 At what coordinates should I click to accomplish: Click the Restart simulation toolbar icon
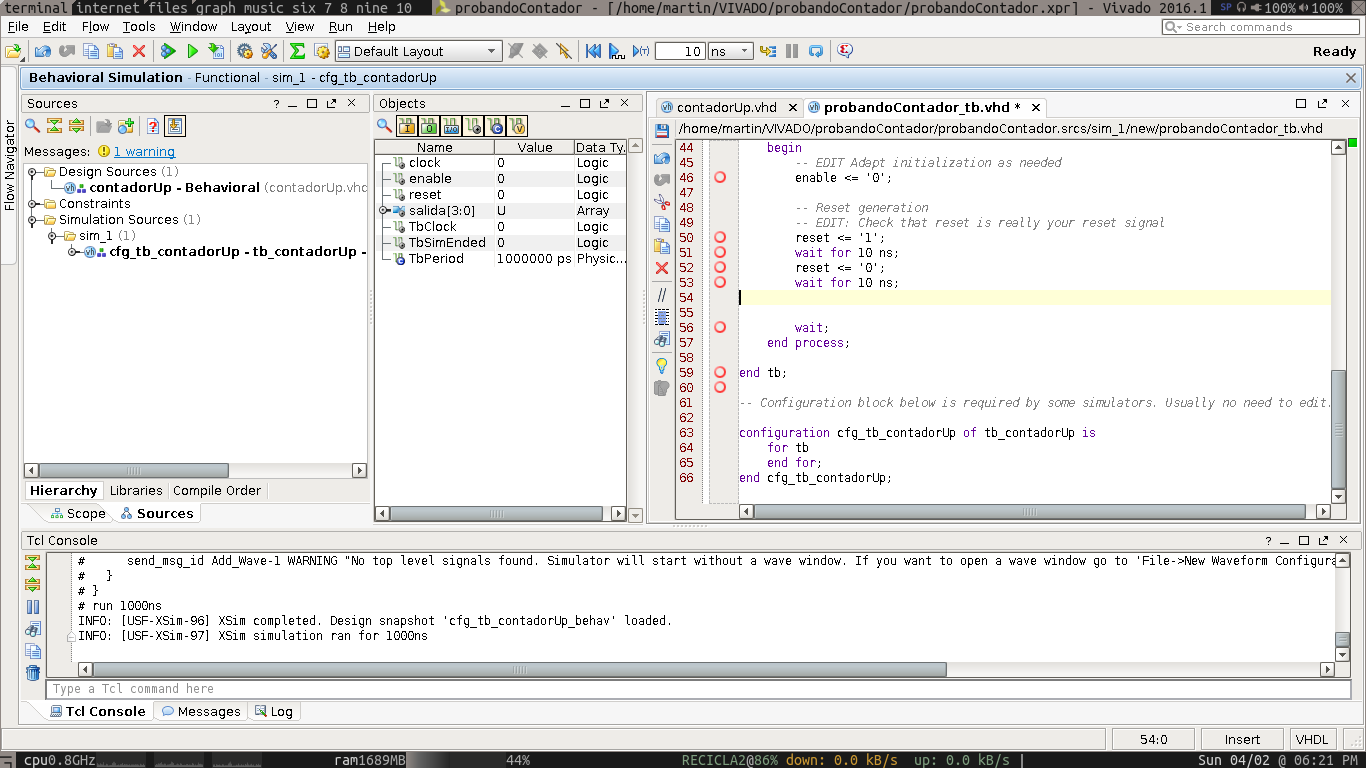[x=593, y=51]
